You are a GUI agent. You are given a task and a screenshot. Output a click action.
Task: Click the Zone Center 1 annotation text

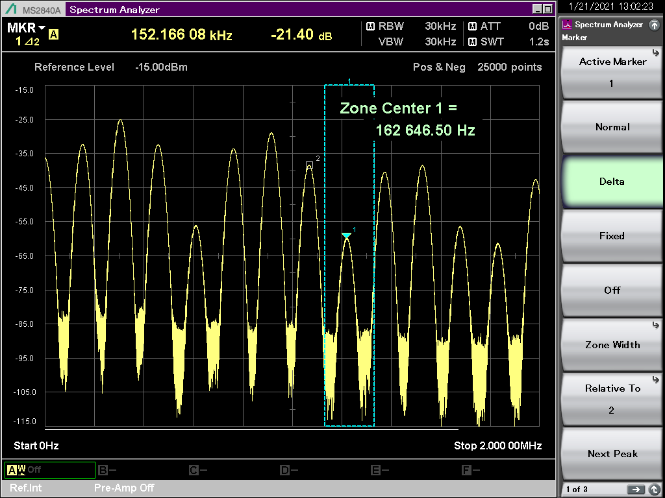coord(399,108)
